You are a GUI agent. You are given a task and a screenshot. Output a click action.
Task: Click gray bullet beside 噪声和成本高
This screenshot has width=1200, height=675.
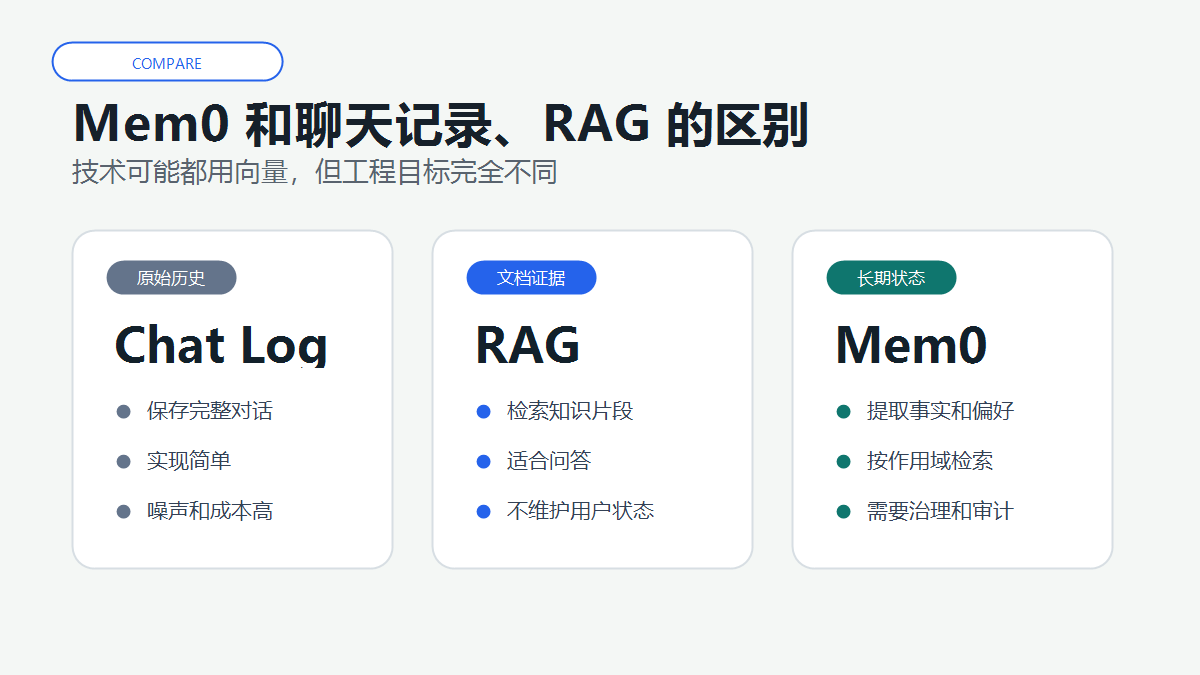tap(124, 511)
